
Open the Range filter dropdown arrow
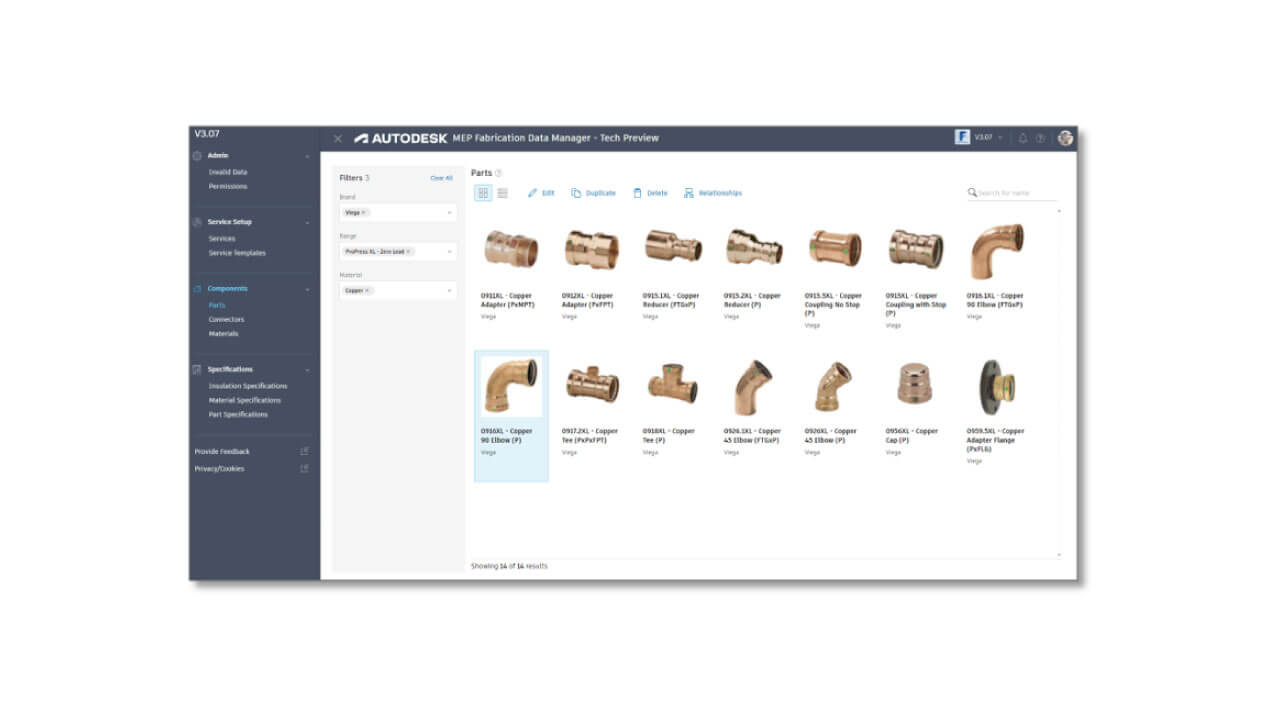point(450,252)
